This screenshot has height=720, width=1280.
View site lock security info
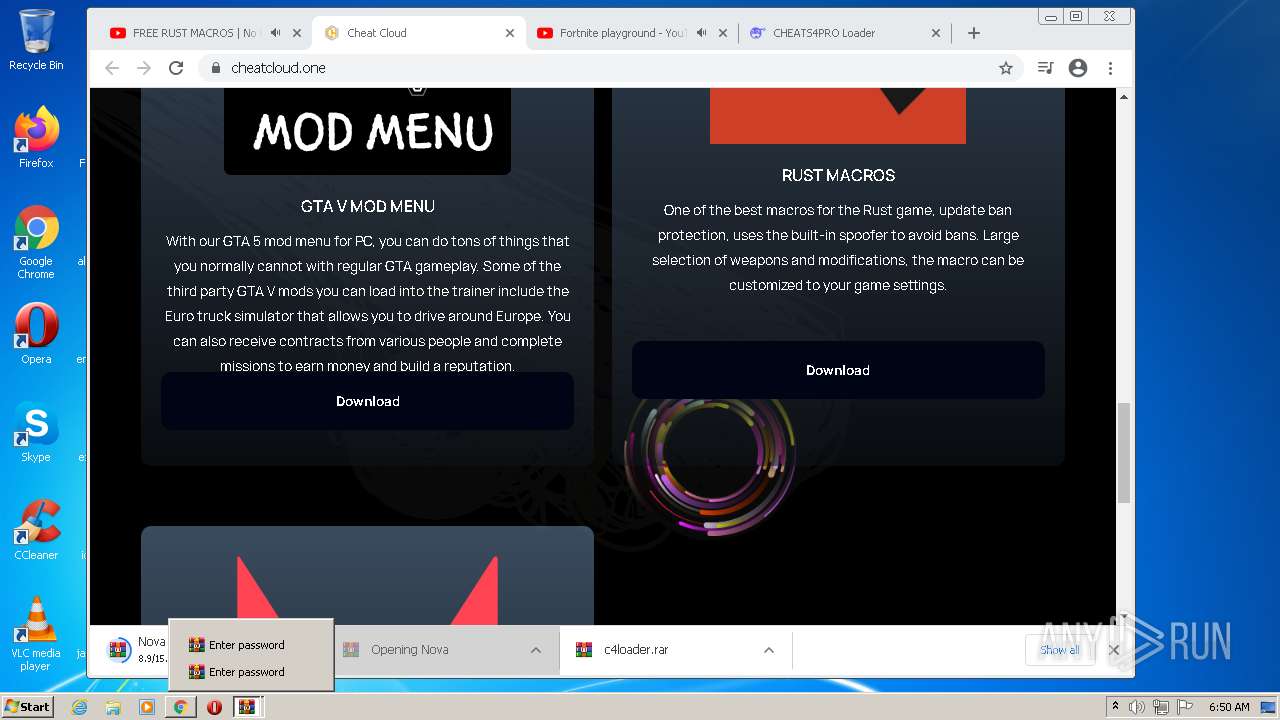214,68
